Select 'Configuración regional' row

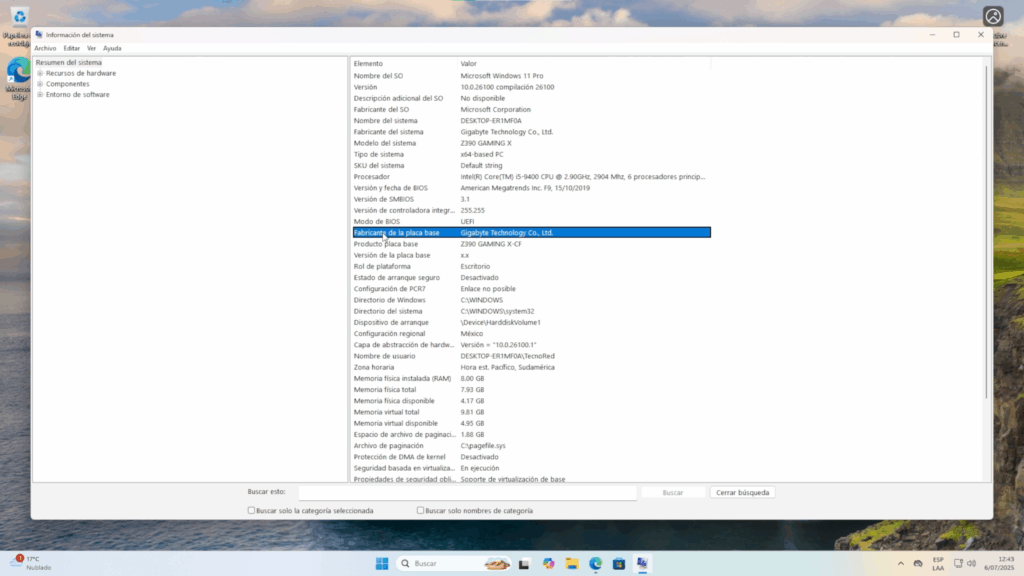click(x=531, y=333)
